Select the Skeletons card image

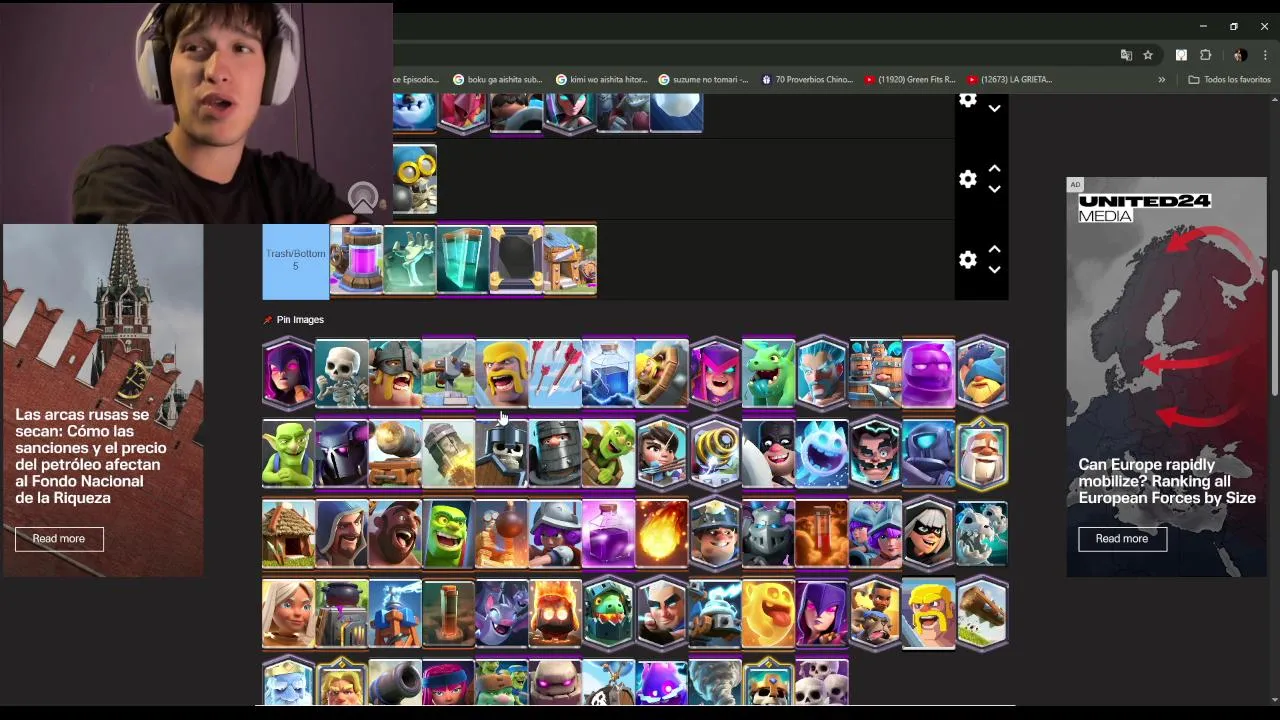(341, 373)
